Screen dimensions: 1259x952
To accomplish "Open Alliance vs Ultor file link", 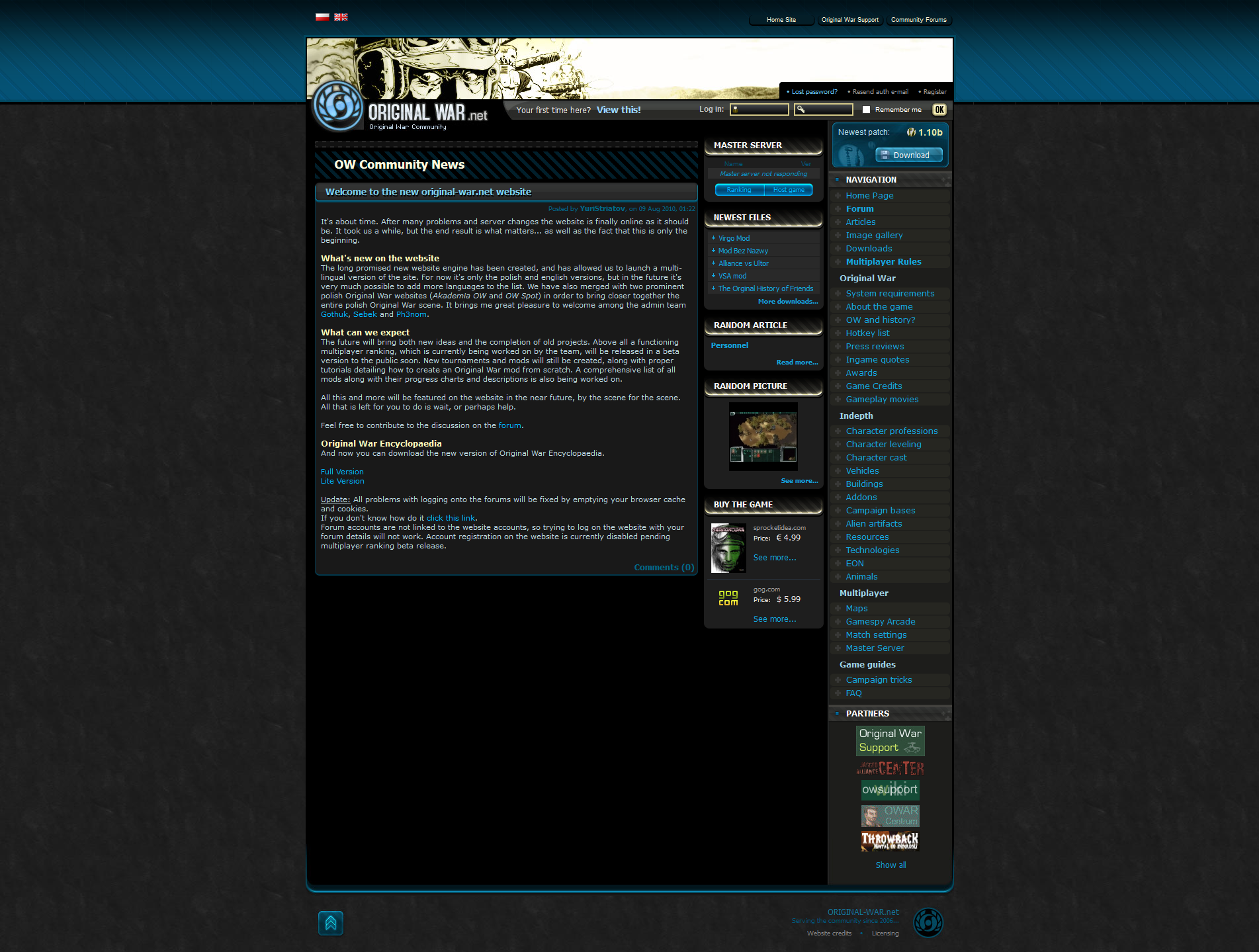I will tap(744, 263).
